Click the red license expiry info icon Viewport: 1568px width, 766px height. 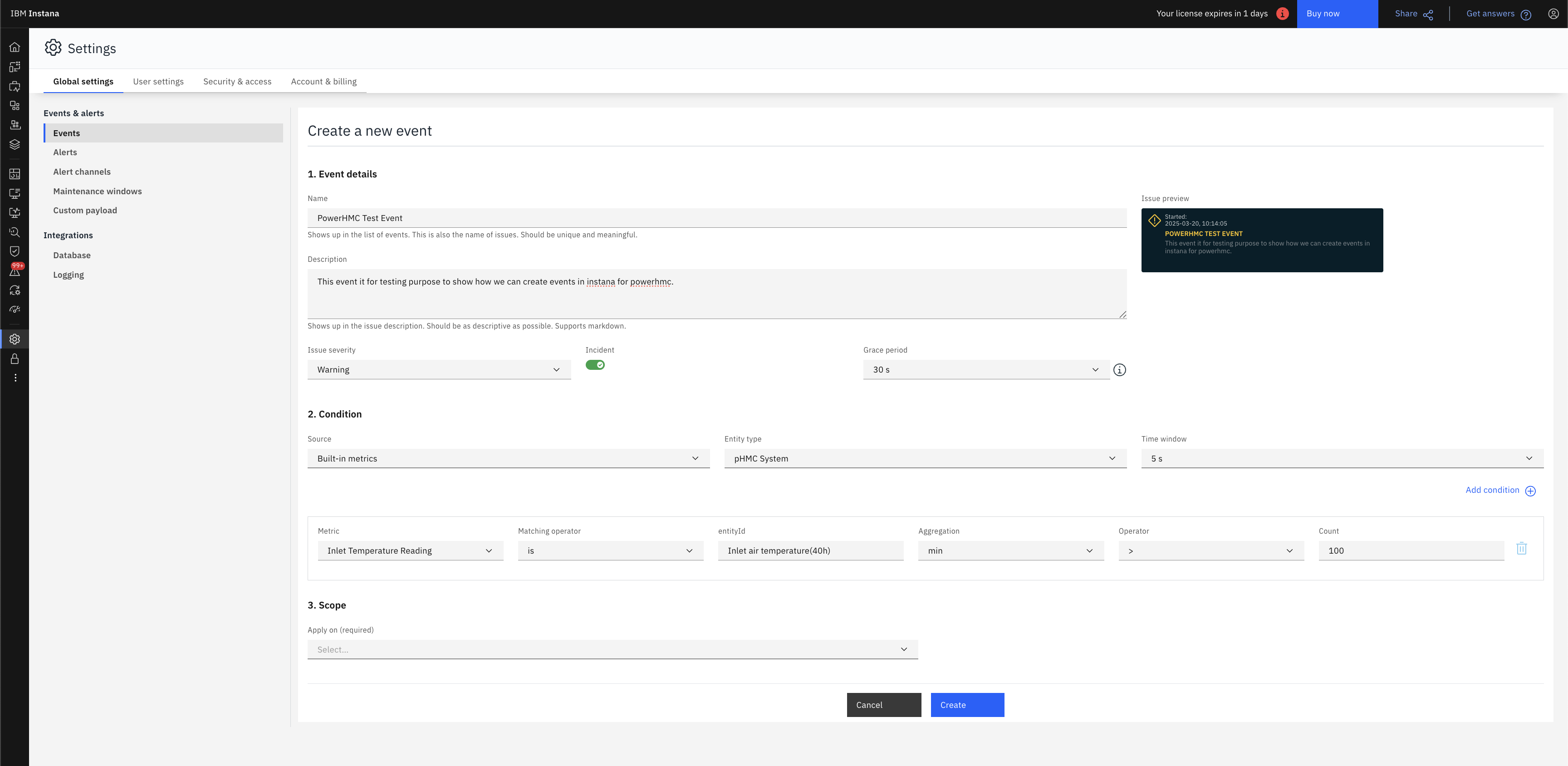point(1283,14)
